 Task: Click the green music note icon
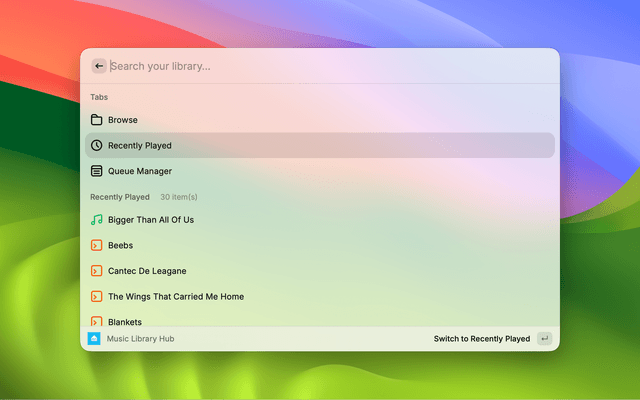click(97, 219)
